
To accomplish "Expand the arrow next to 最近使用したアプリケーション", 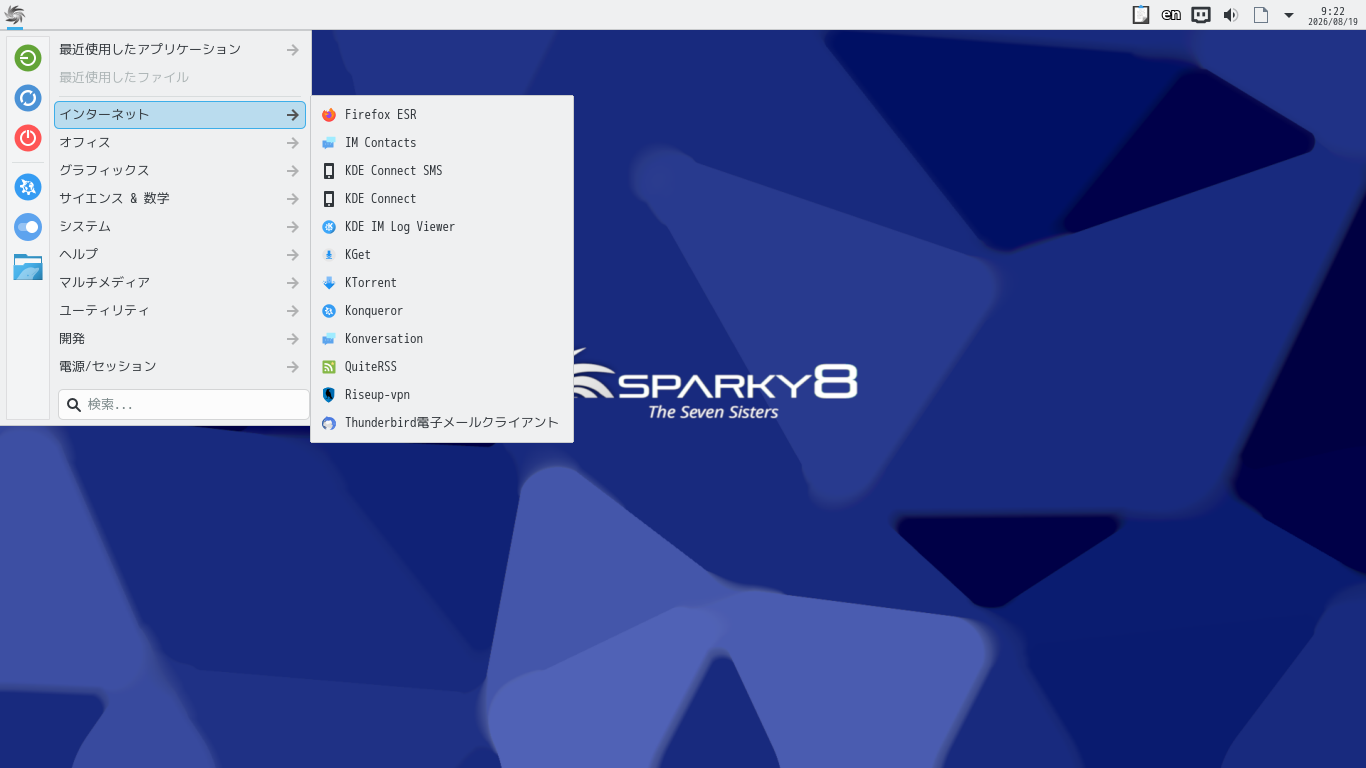I will click(x=292, y=49).
